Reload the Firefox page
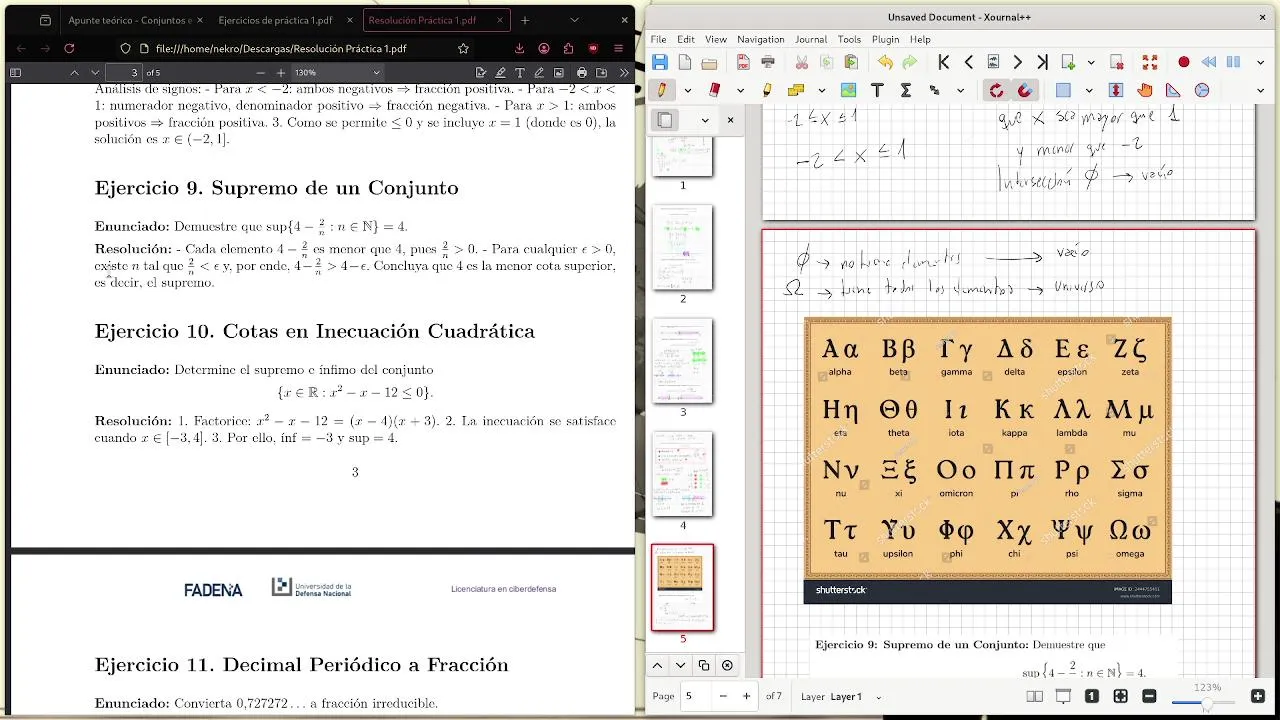 coord(69,48)
